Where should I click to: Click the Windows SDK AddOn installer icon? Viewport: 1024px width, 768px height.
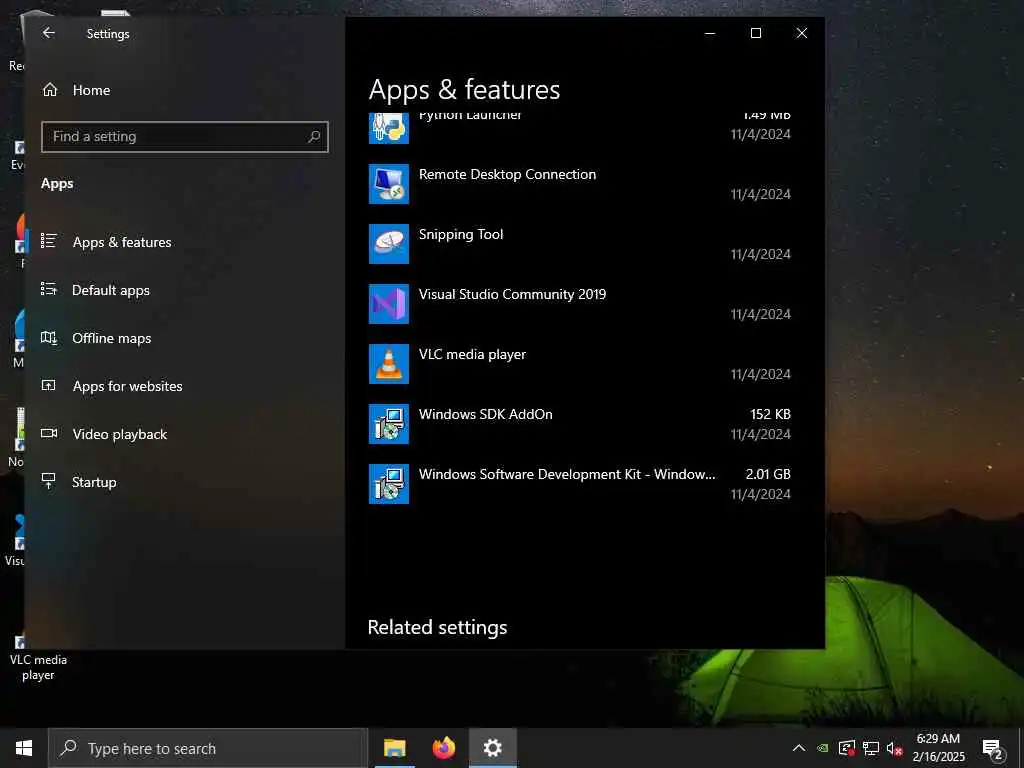pos(389,424)
